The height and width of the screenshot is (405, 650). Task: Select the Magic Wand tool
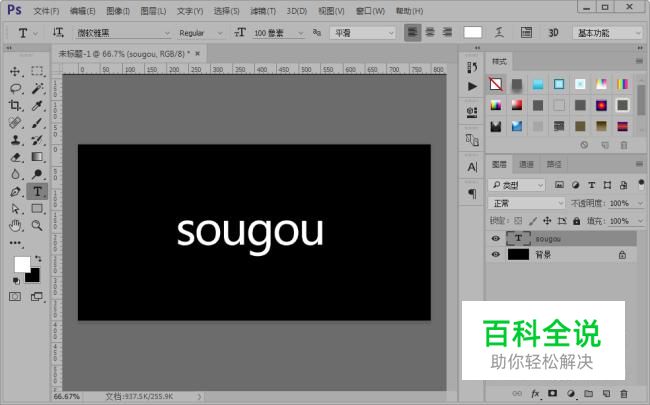point(37,88)
